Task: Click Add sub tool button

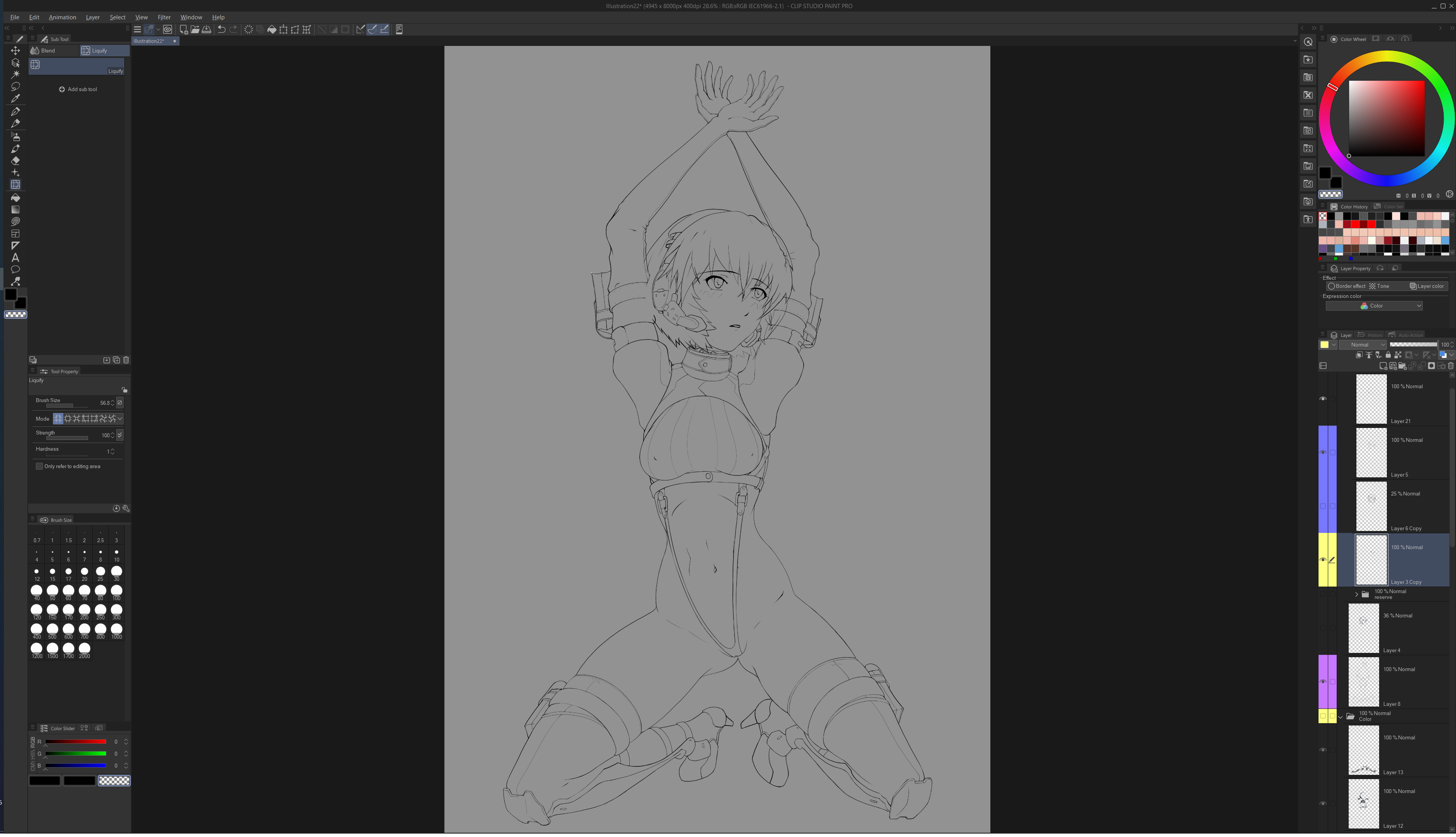Action: [78, 89]
